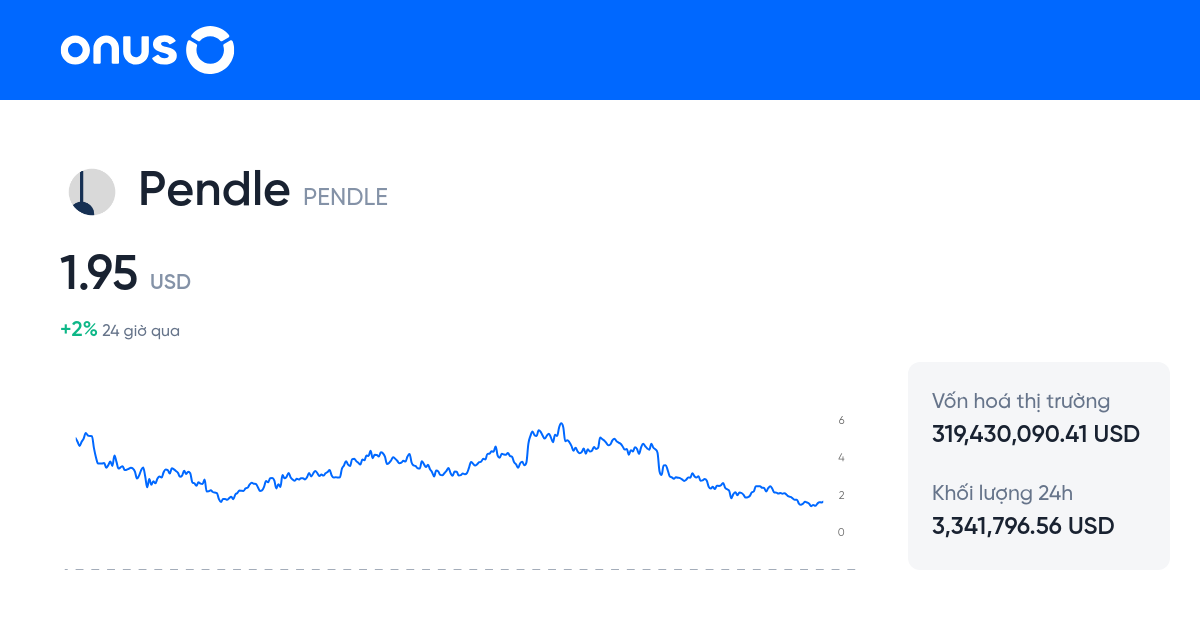This screenshot has width=1200, height=630.
Task: Expand the Khối lượng 24h section
Action: click(x=1001, y=493)
